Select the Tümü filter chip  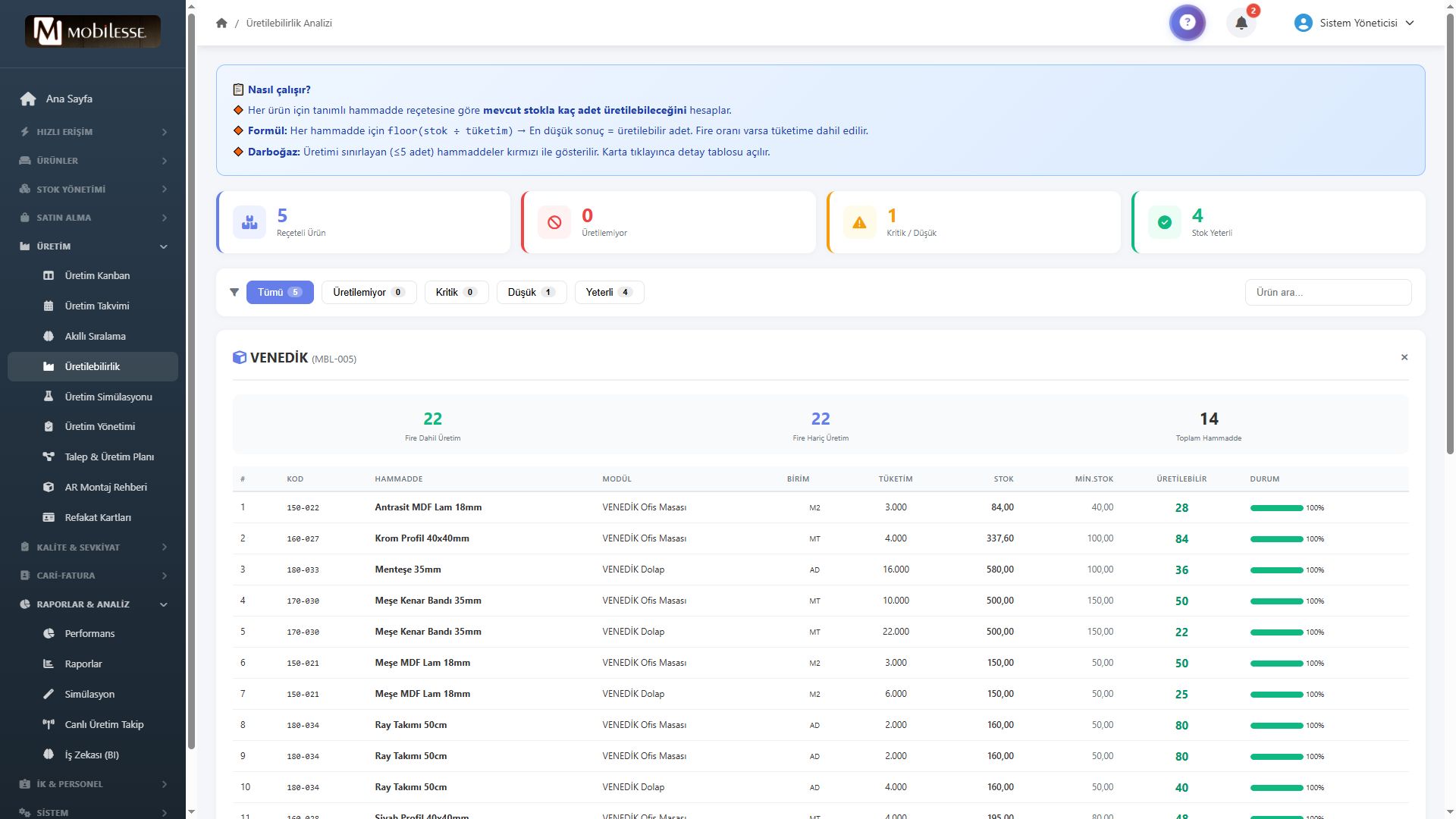click(x=279, y=292)
